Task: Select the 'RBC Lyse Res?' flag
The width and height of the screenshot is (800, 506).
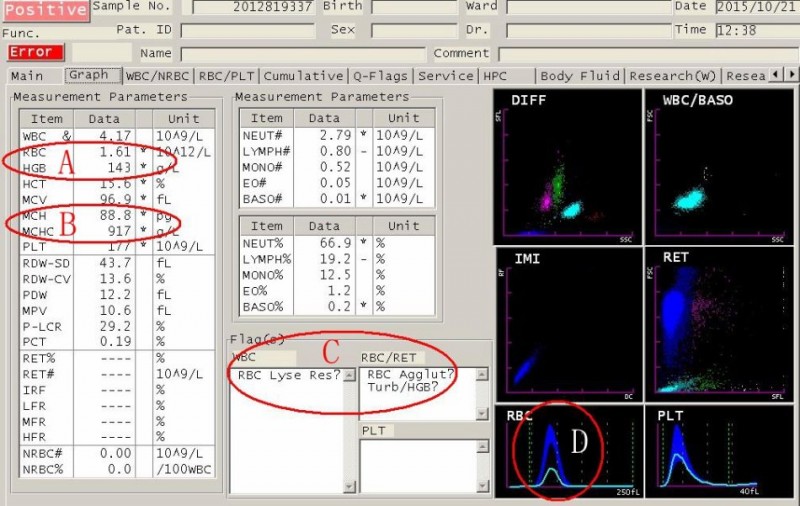Action: pyautogui.click(x=289, y=375)
